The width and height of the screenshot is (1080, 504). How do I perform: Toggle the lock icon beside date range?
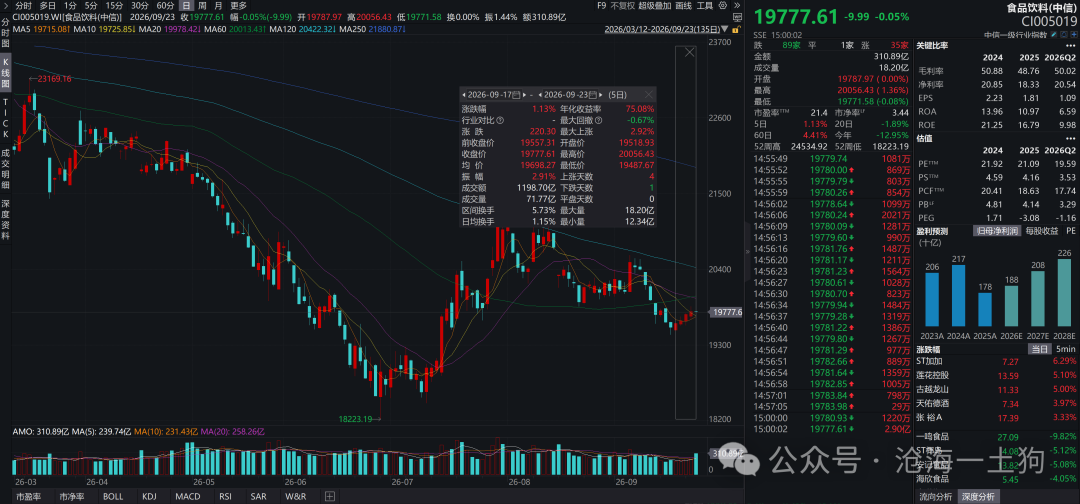tap(736, 30)
